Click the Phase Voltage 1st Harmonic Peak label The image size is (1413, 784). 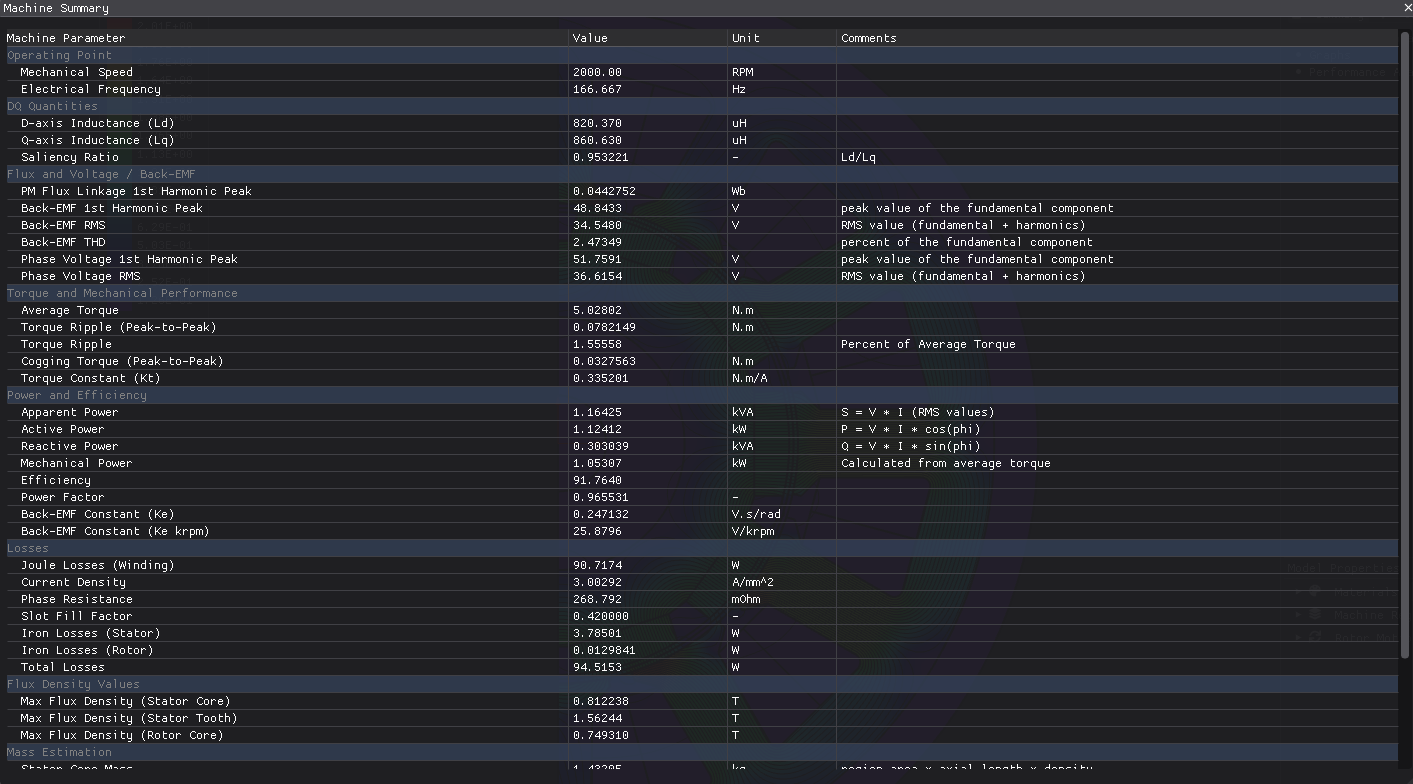[129, 259]
